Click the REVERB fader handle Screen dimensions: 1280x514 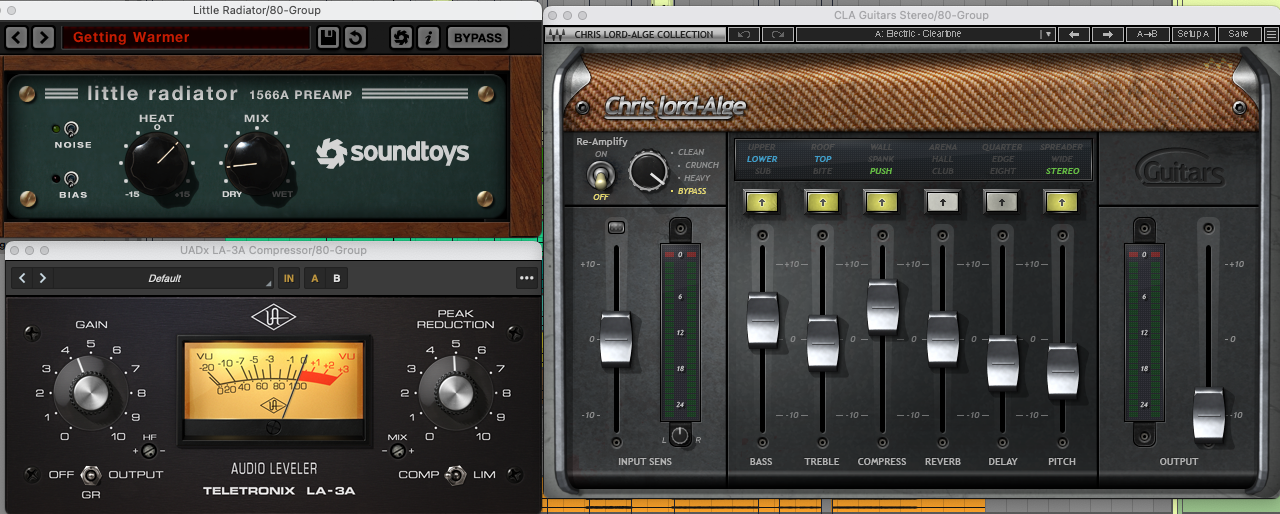tap(942, 338)
